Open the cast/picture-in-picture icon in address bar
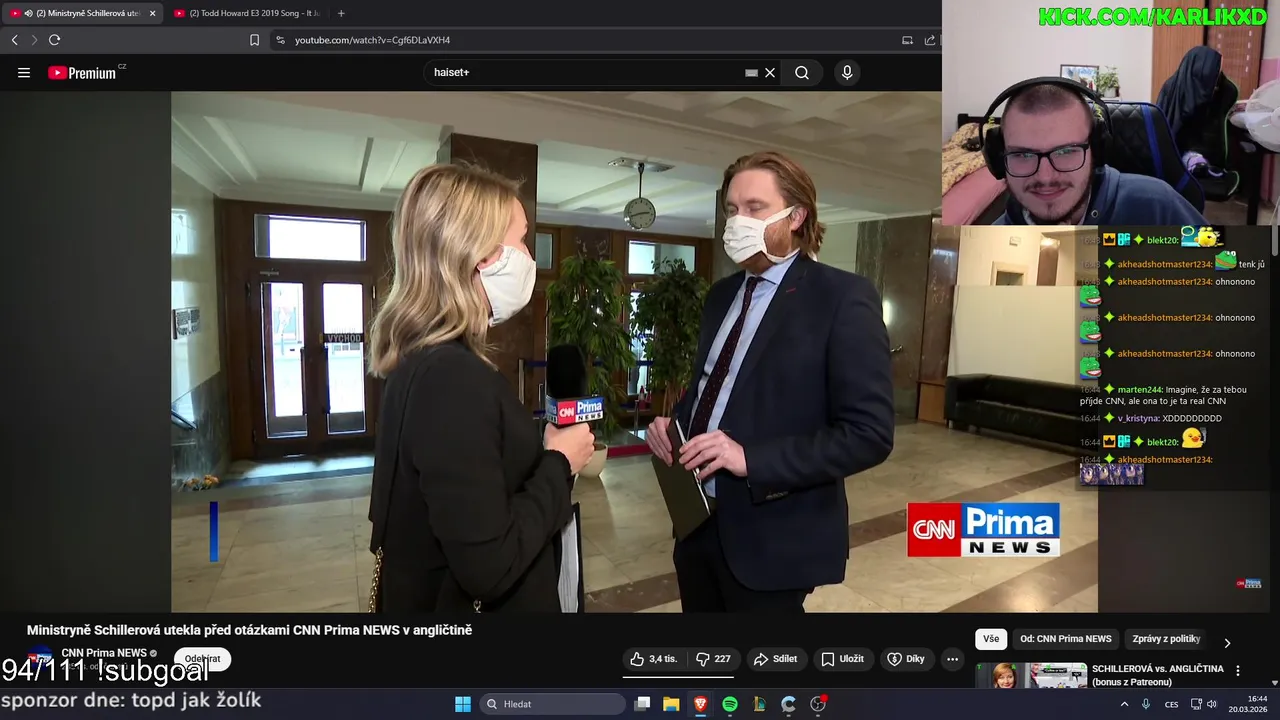 point(907,40)
